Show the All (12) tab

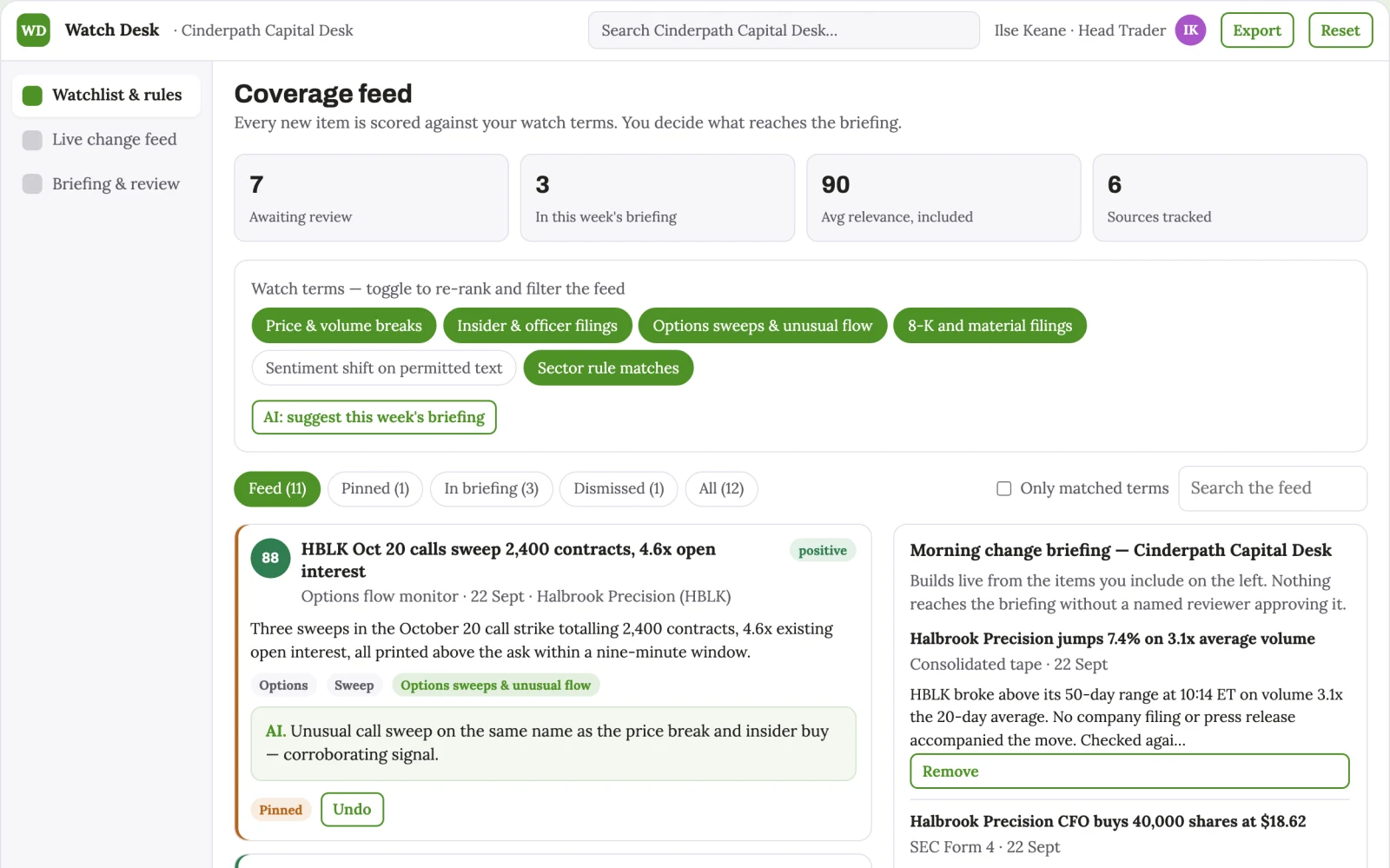coord(721,488)
